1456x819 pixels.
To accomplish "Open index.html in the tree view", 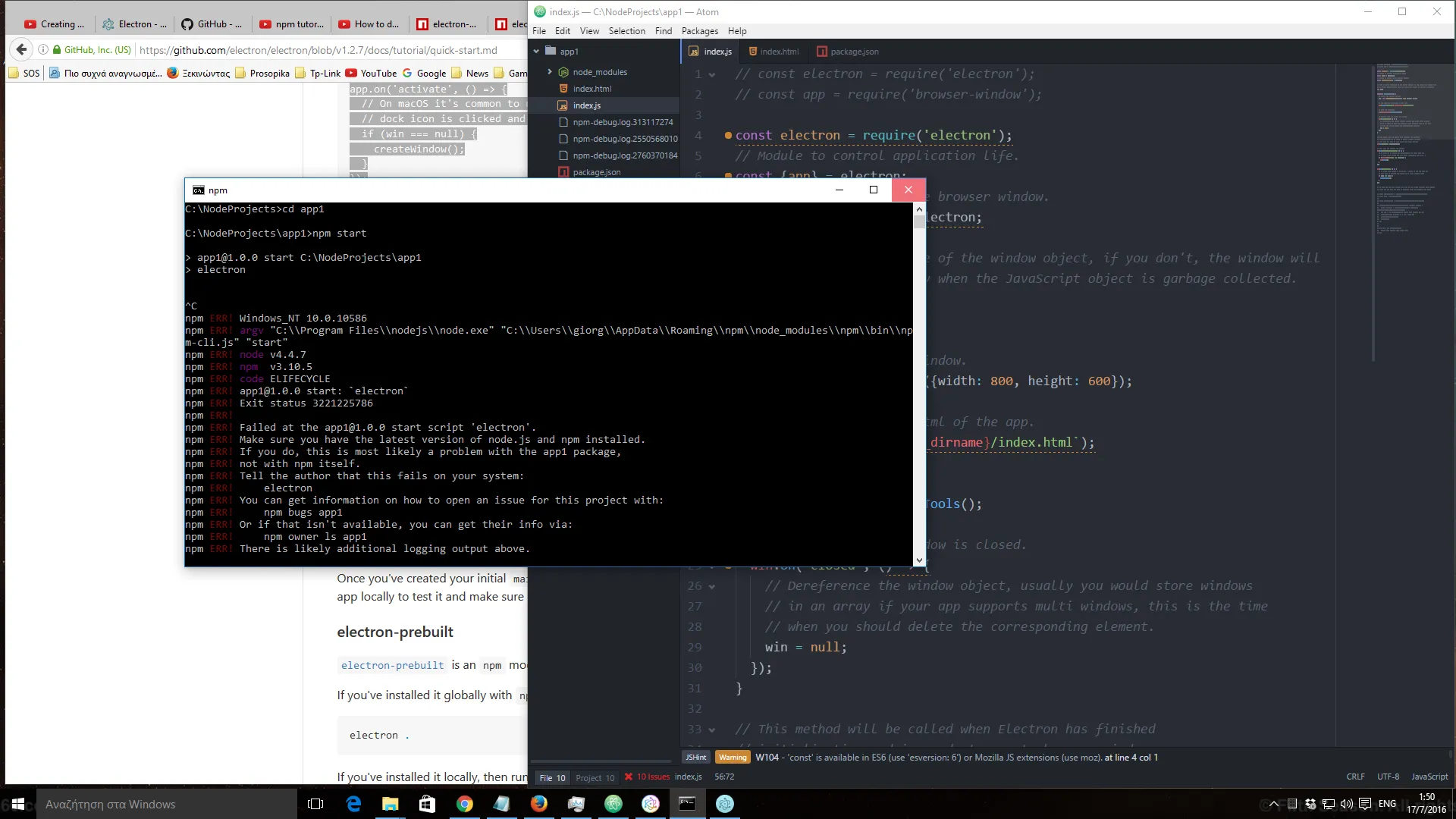I will [x=591, y=89].
